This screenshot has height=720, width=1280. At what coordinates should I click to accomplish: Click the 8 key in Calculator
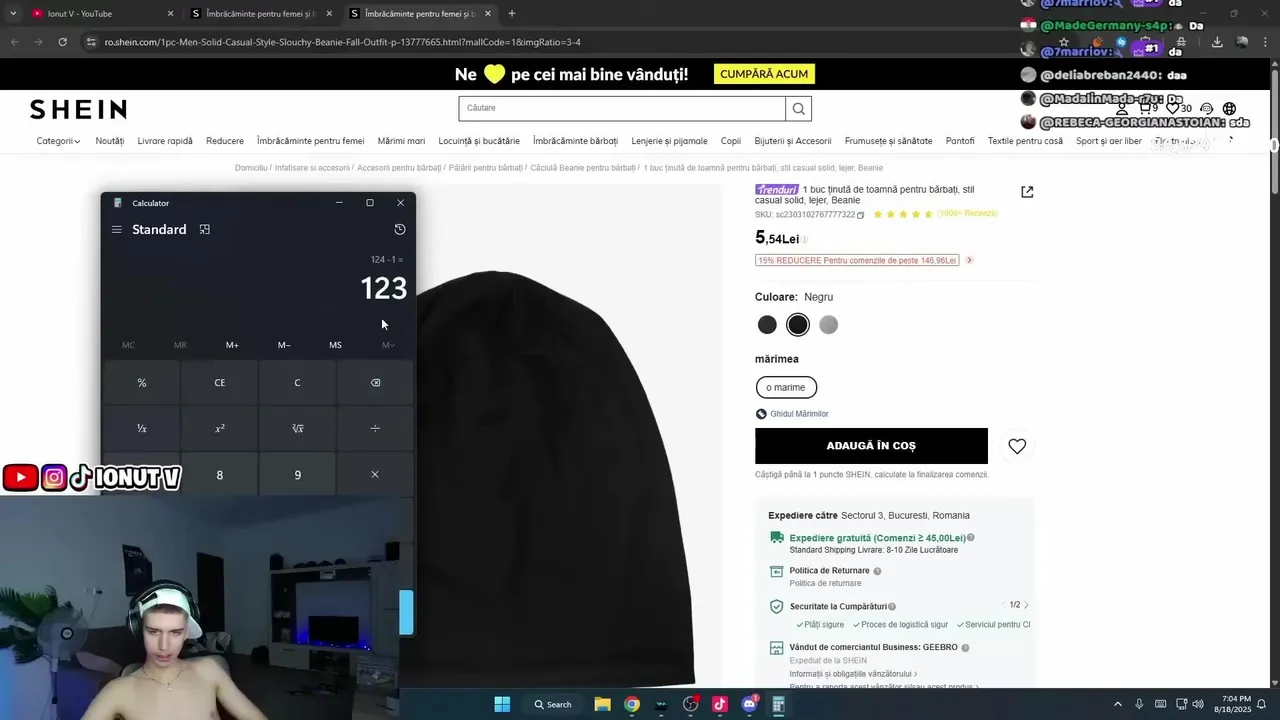[220, 474]
